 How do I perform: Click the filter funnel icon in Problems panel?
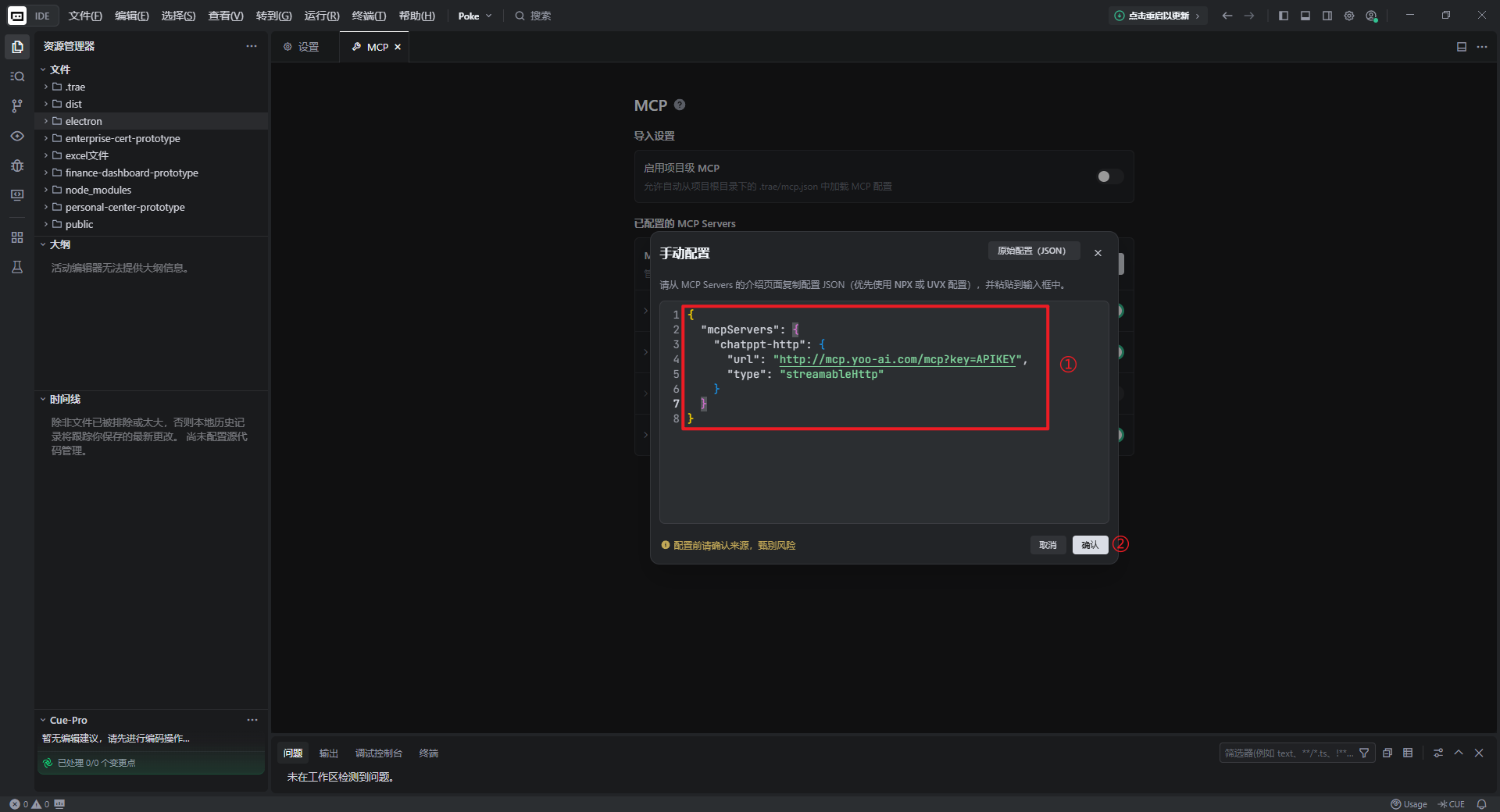pyautogui.click(x=1364, y=753)
